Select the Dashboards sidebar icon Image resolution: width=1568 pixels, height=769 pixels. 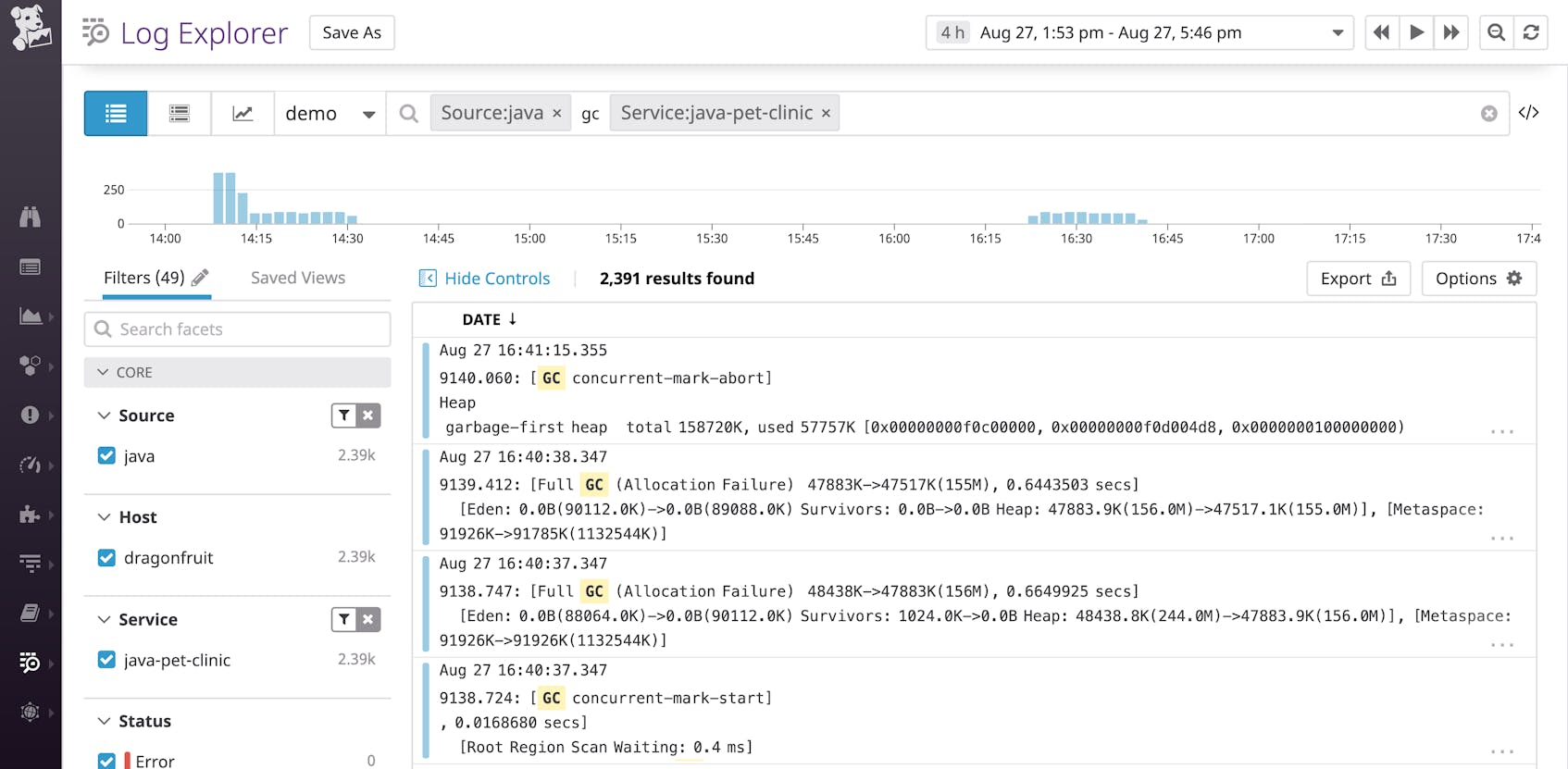pos(31,315)
